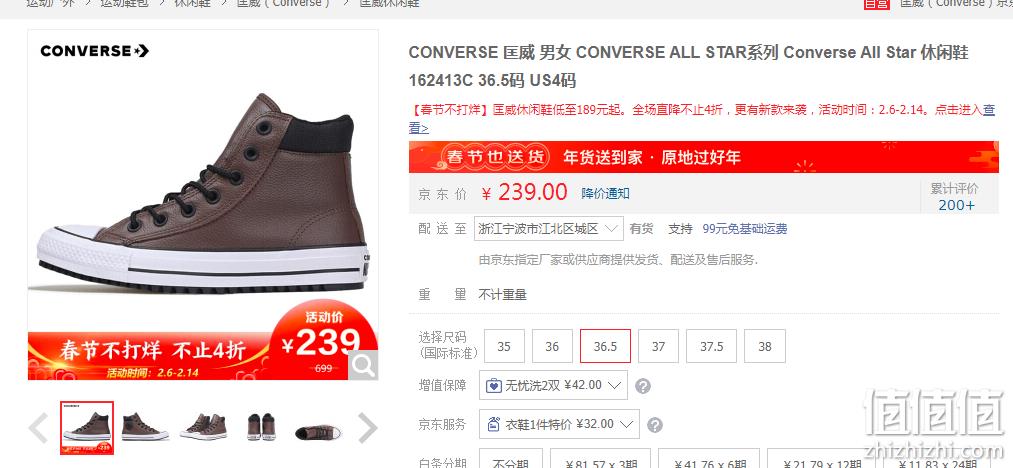
Task: Select size 38
Action: [765, 346]
